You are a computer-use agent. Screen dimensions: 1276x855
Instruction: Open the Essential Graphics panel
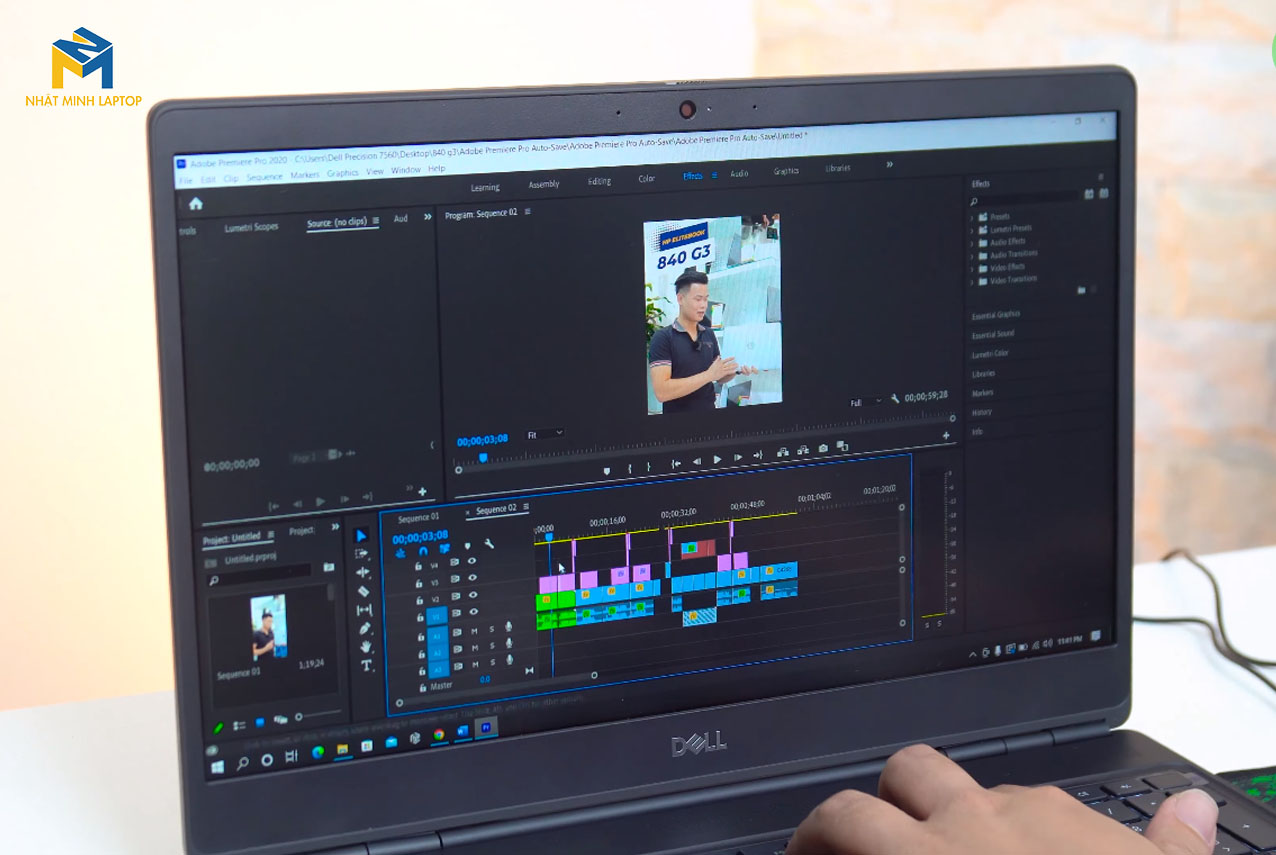click(x=996, y=315)
